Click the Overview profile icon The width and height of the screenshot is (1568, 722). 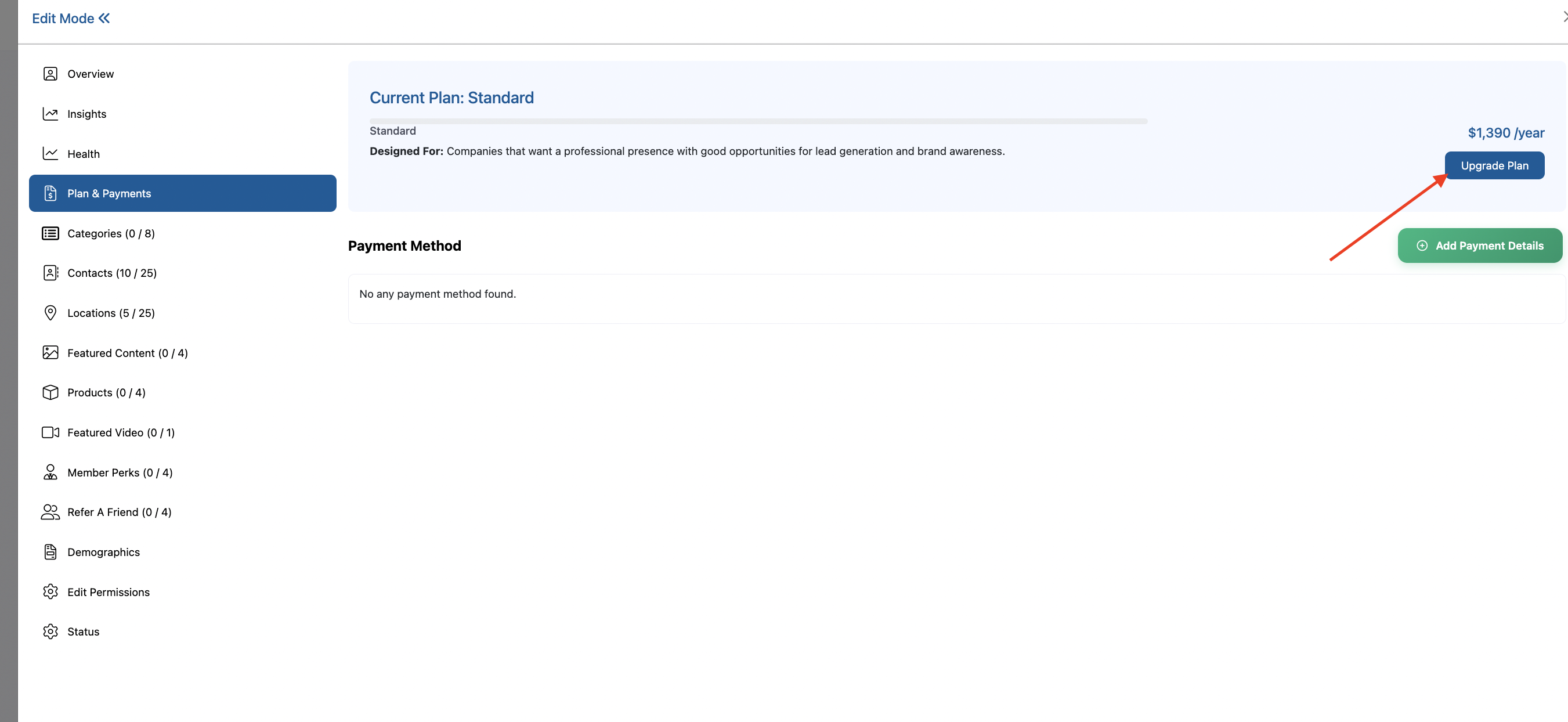(50, 74)
